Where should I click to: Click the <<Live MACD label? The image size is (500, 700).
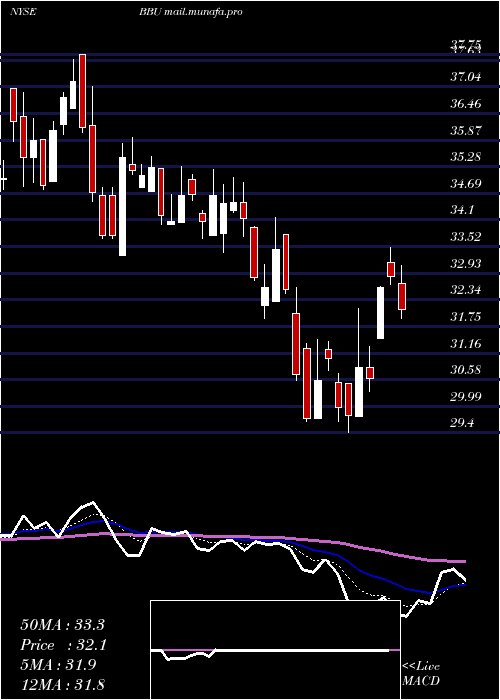(x=421, y=673)
